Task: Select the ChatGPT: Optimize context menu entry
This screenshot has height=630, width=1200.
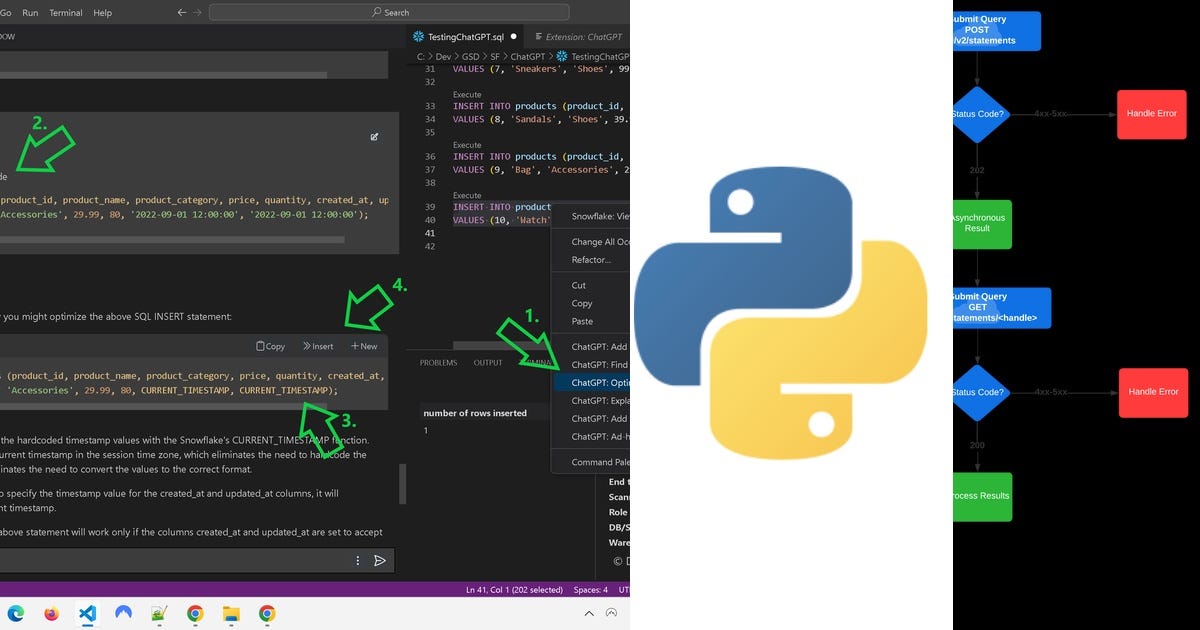Action: click(x=599, y=383)
